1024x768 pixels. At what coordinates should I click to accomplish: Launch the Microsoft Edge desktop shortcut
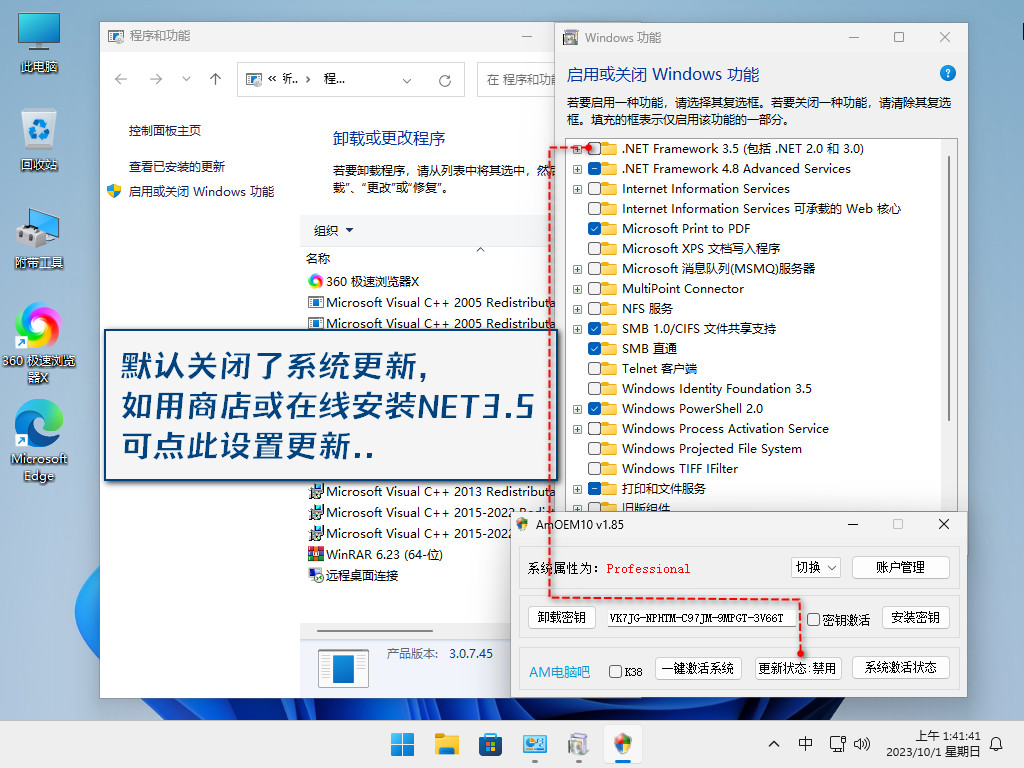pyautogui.click(x=39, y=442)
